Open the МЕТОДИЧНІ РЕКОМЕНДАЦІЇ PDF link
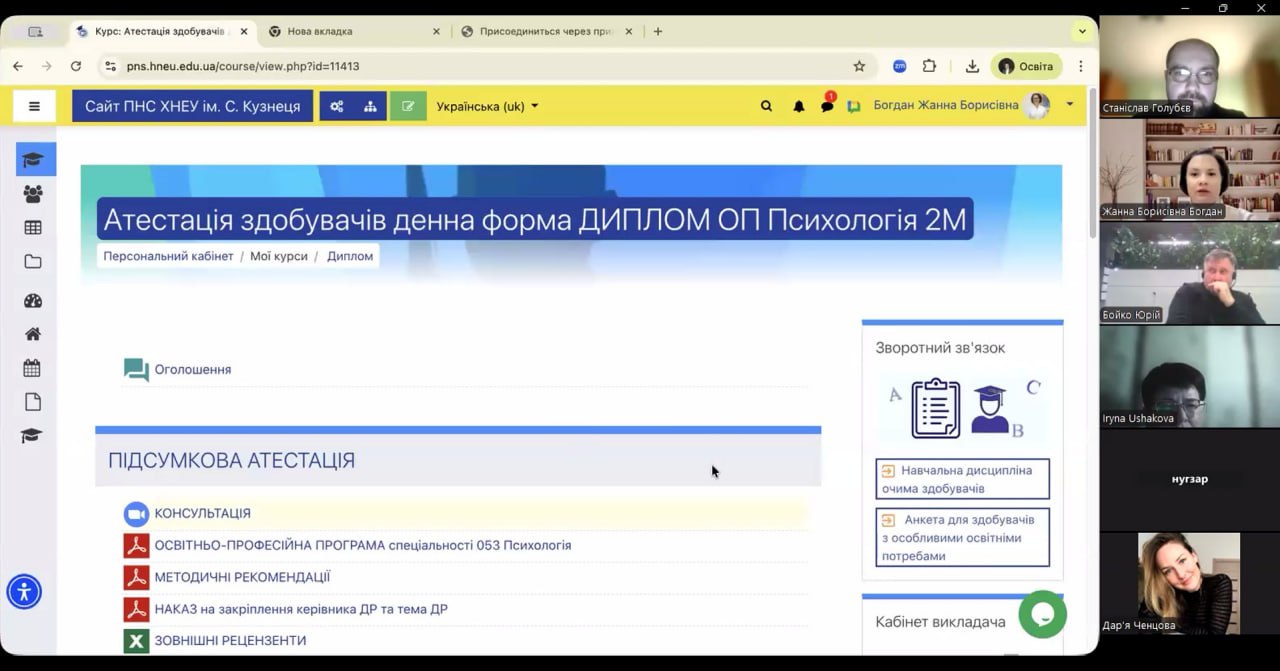 coord(242,577)
